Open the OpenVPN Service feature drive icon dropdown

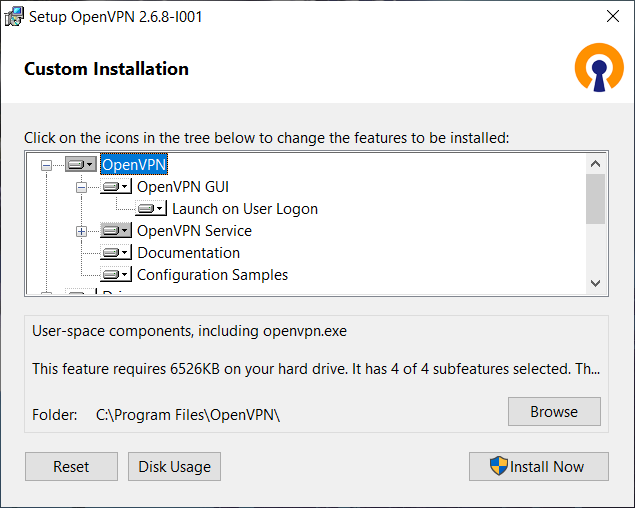[x=116, y=231]
